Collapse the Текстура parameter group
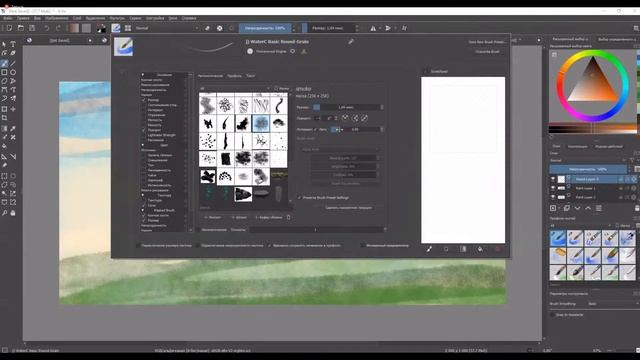The width and height of the screenshot is (640, 360). click(142, 195)
